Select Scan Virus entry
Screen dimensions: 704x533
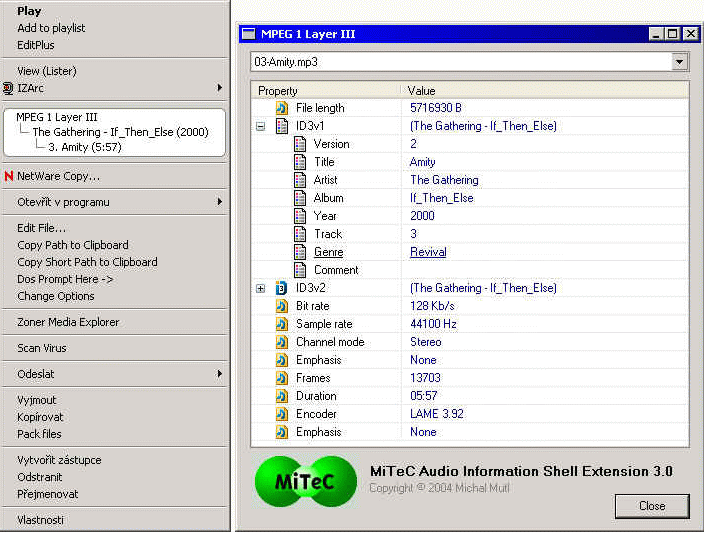coord(41,348)
